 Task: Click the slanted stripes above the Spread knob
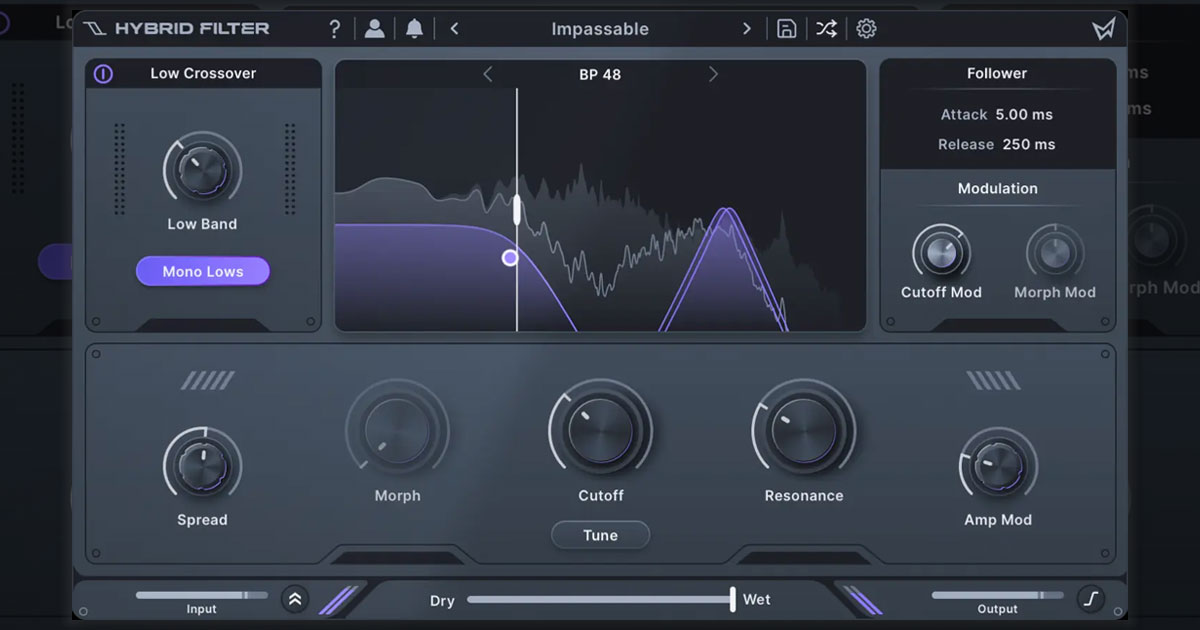tap(208, 380)
